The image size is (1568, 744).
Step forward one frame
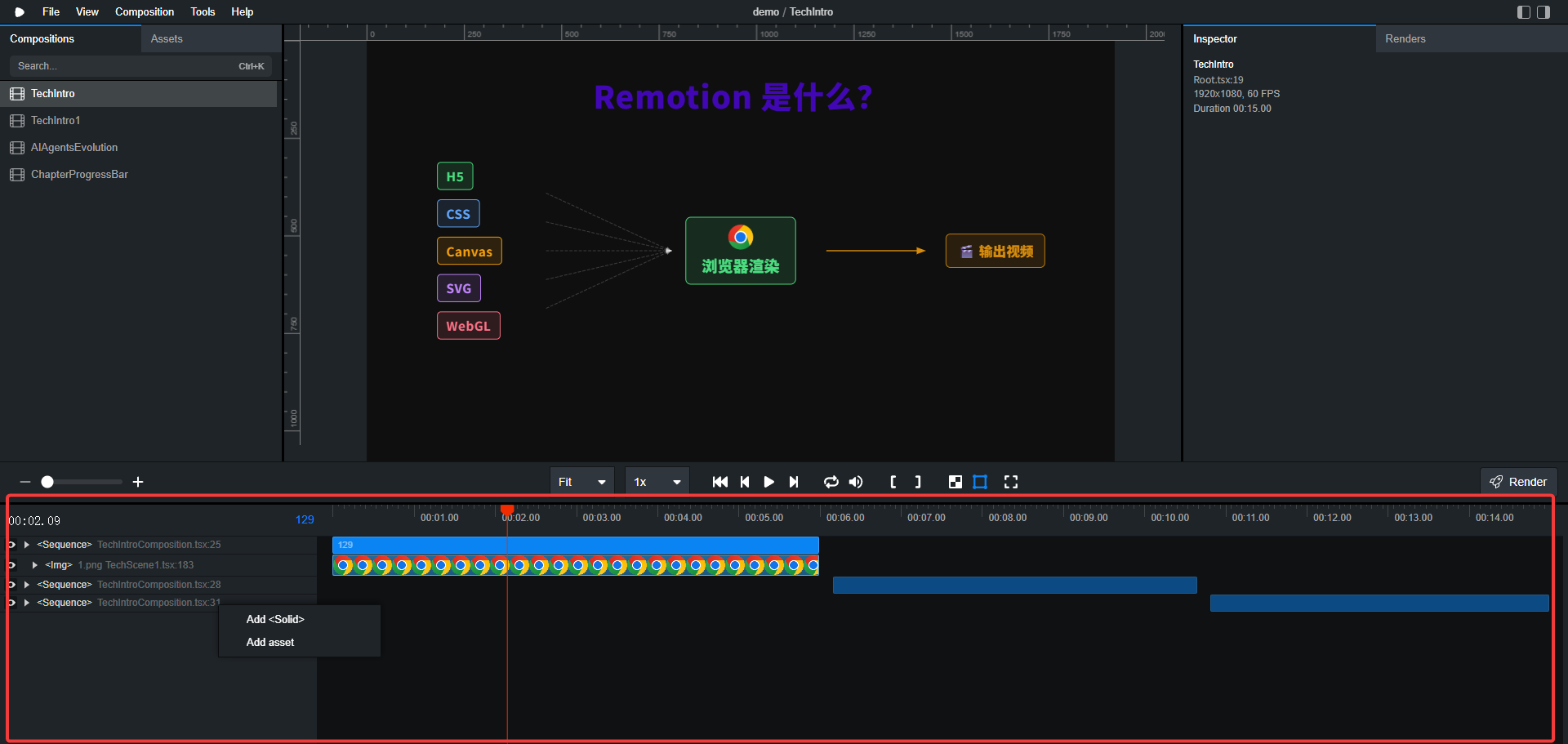coord(793,482)
